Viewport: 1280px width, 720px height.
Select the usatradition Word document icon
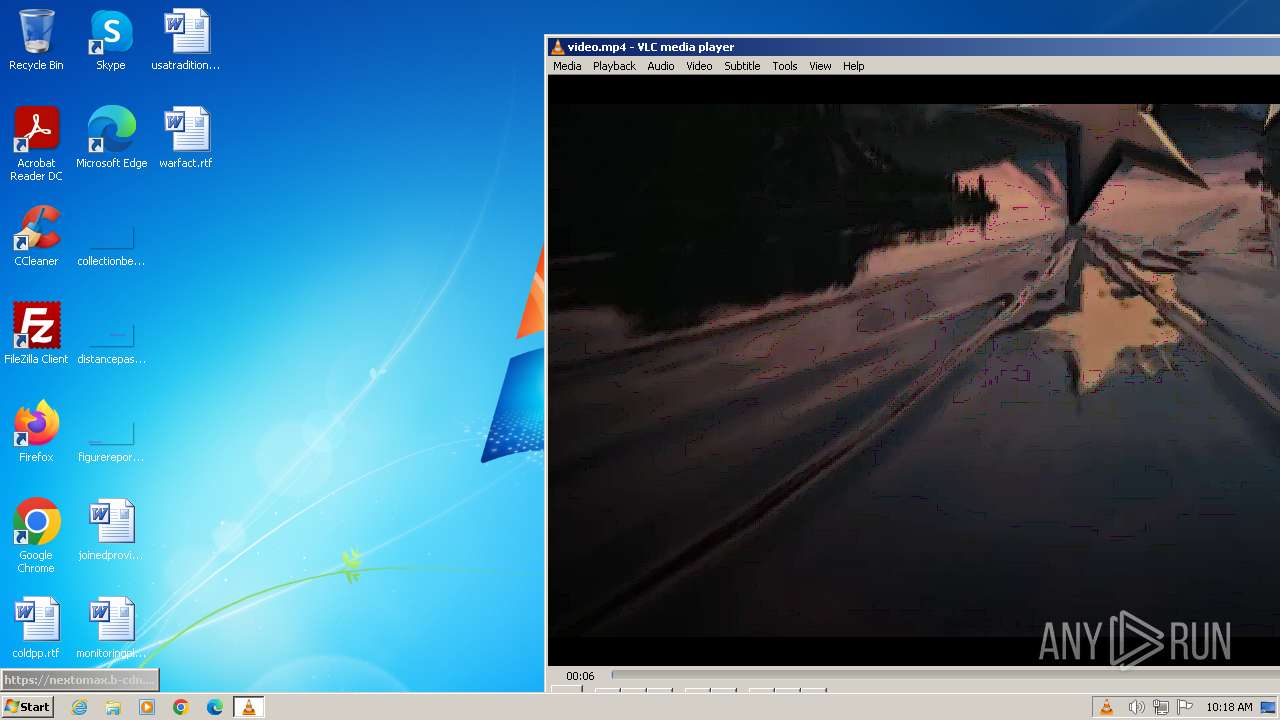[185, 40]
